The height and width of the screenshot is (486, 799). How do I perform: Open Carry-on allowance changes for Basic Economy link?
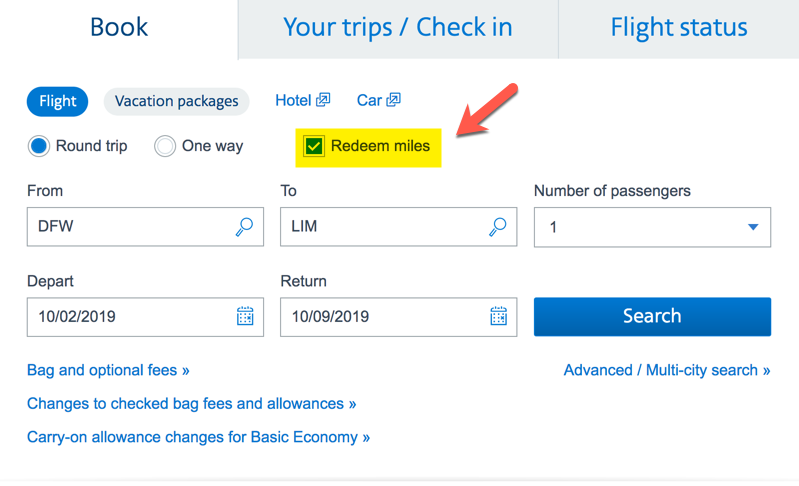pyautogui.click(x=198, y=438)
